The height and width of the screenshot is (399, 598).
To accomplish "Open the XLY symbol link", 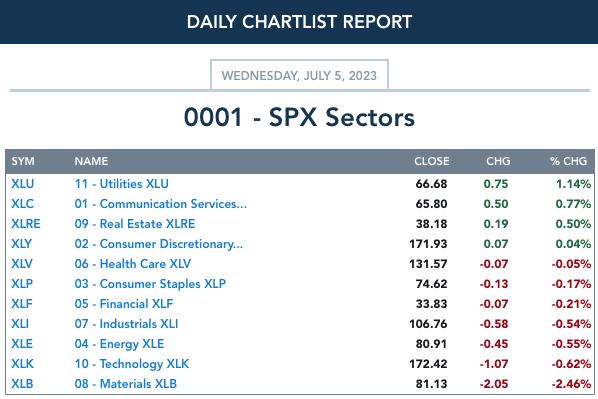I will pyautogui.click(x=21, y=244).
